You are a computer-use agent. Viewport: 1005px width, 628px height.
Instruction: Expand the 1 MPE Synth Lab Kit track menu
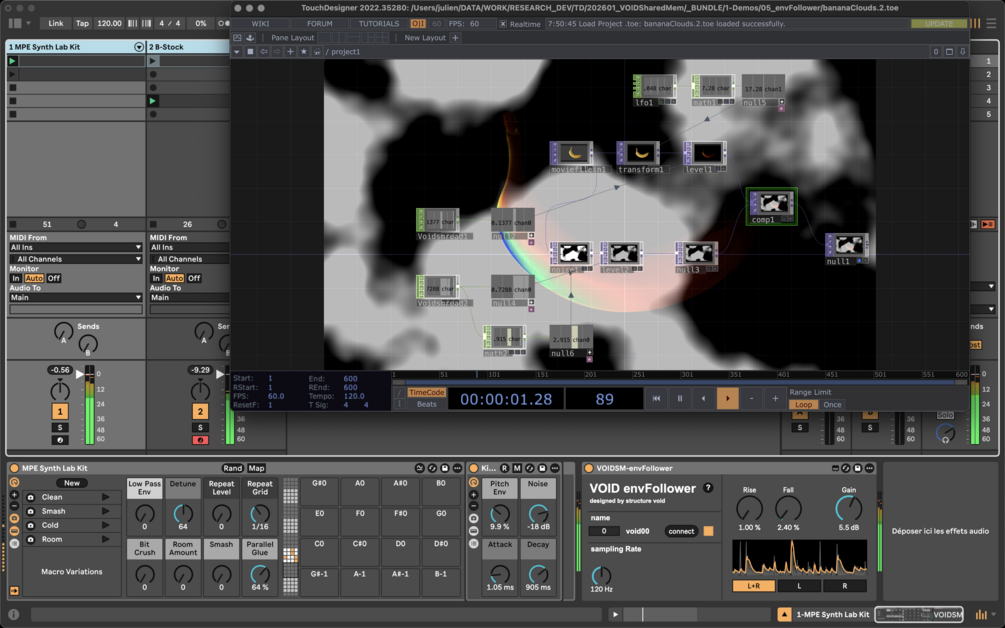tap(138, 47)
